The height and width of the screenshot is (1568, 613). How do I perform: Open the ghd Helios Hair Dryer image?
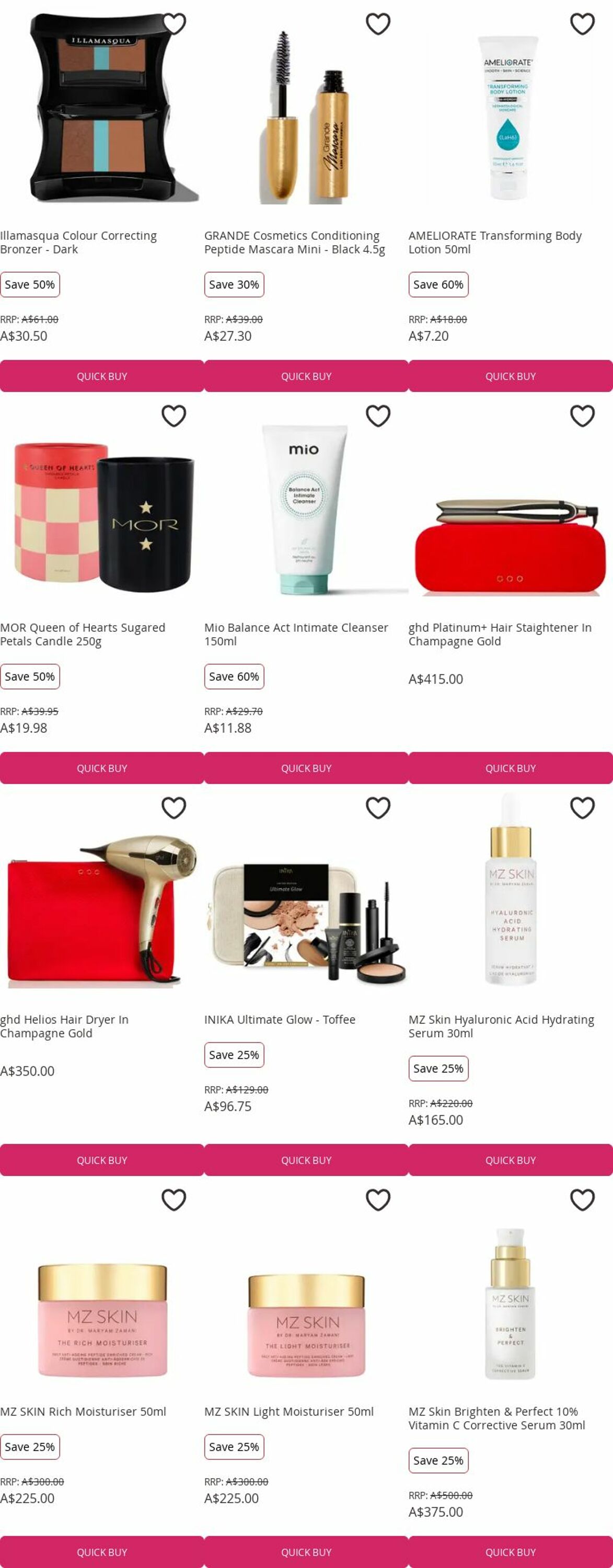click(102, 909)
